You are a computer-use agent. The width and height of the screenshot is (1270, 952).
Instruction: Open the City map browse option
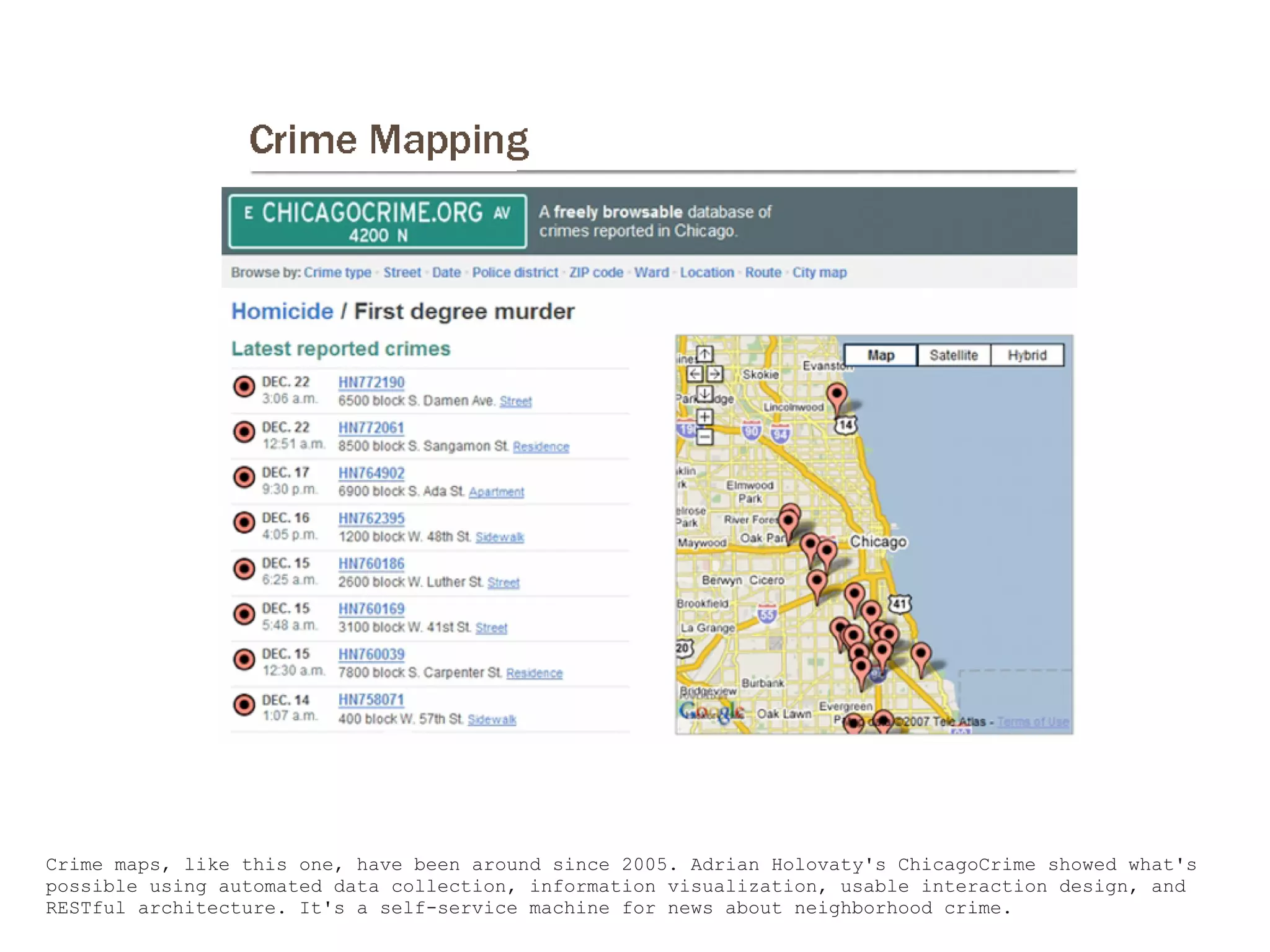click(x=819, y=273)
